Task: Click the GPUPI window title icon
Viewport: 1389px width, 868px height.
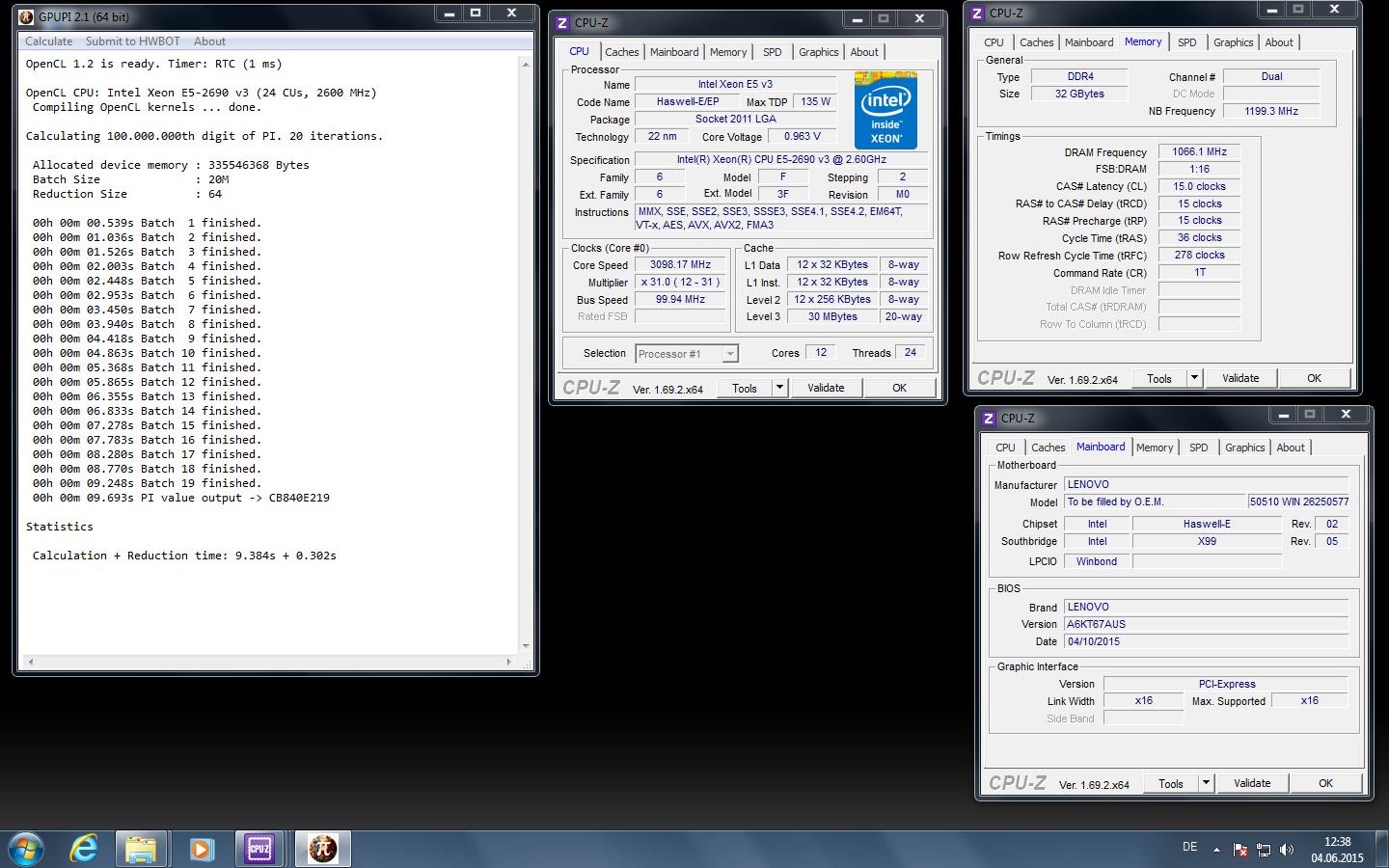Action: (x=27, y=16)
